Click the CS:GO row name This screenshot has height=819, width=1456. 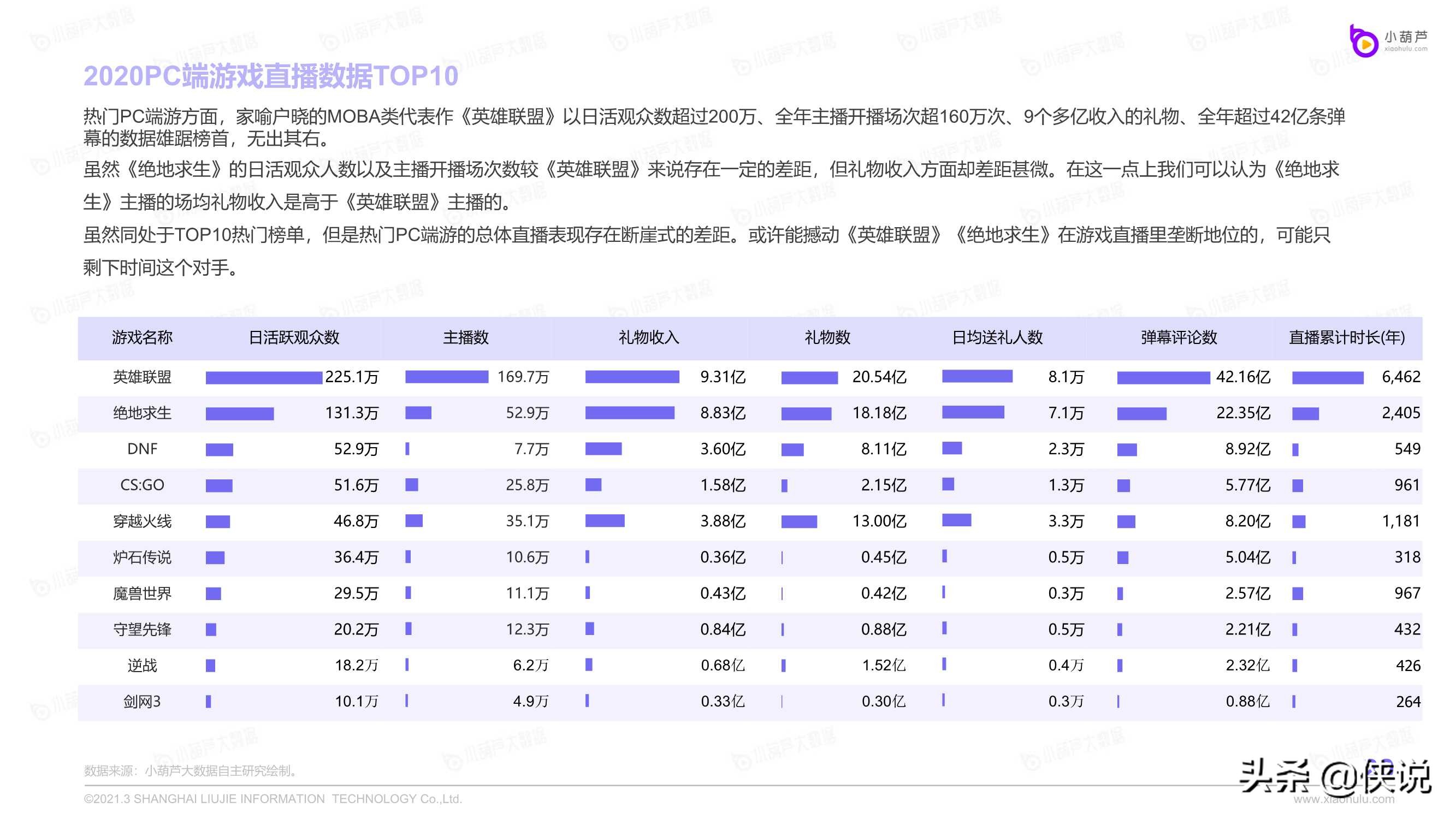[x=142, y=485]
